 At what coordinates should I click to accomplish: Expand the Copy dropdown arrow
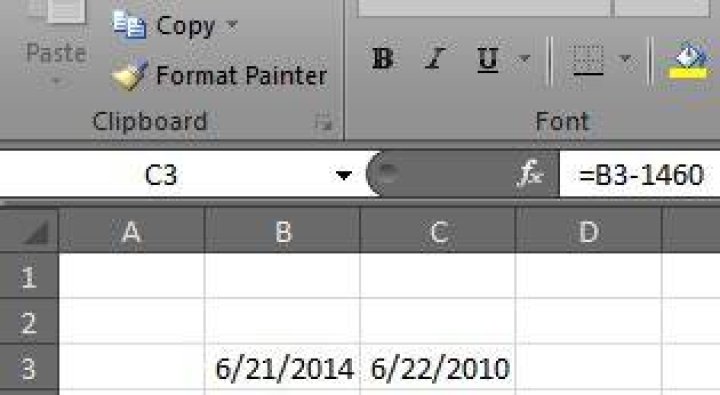[x=232, y=24]
